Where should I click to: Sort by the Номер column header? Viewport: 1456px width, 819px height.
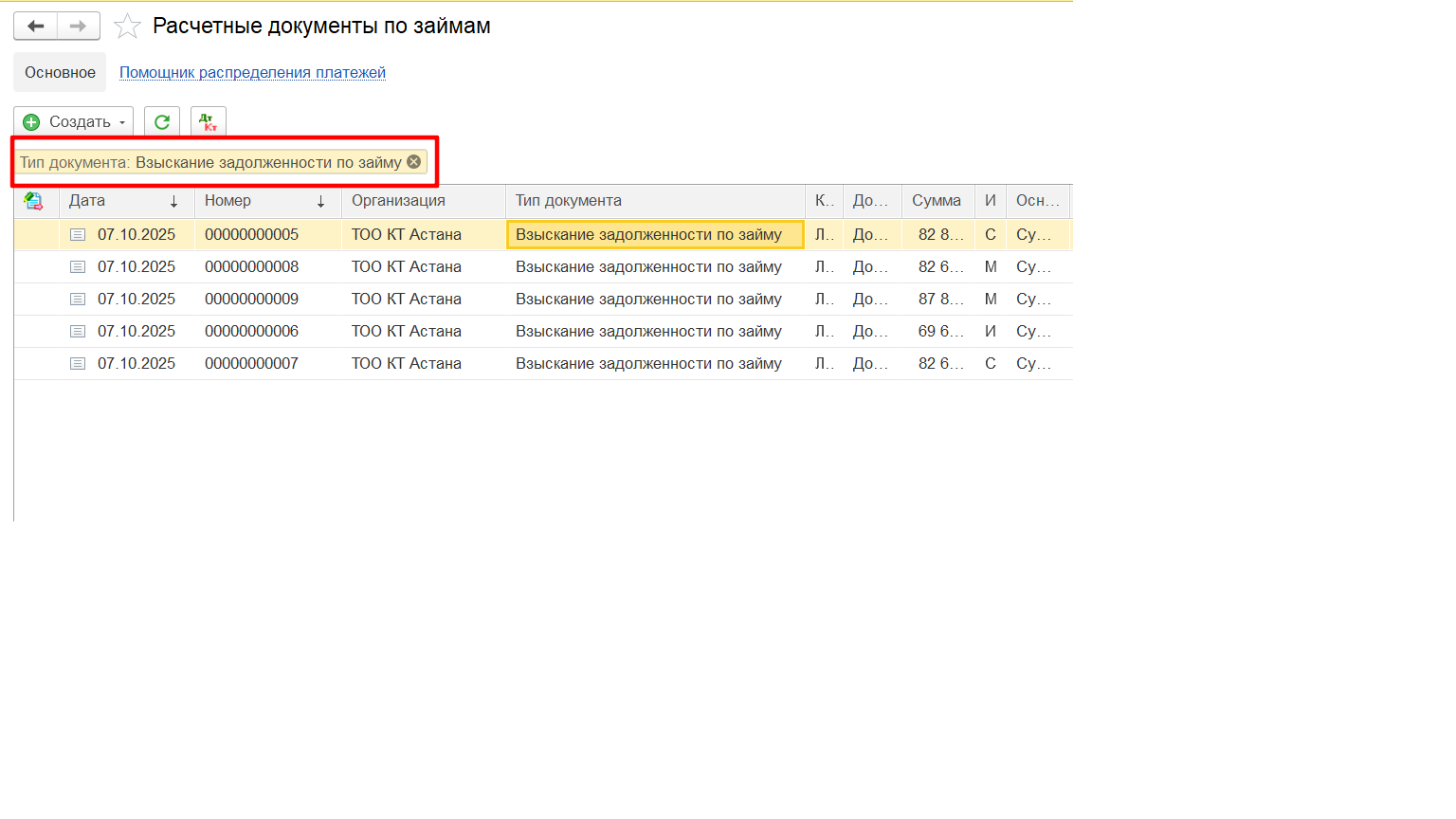coord(268,201)
